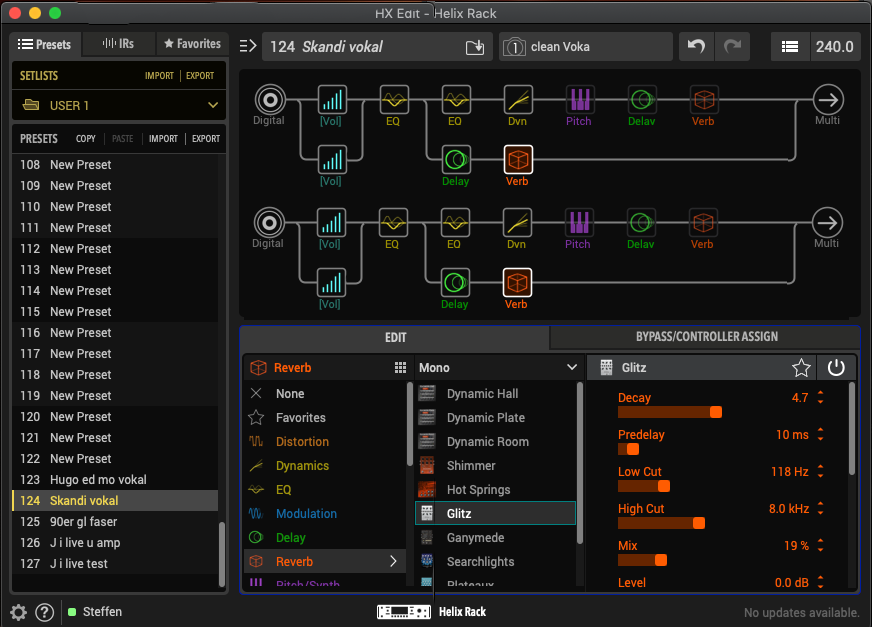Choose the Hot Springs reverb model
This screenshot has width=872, height=627.
[495, 490]
